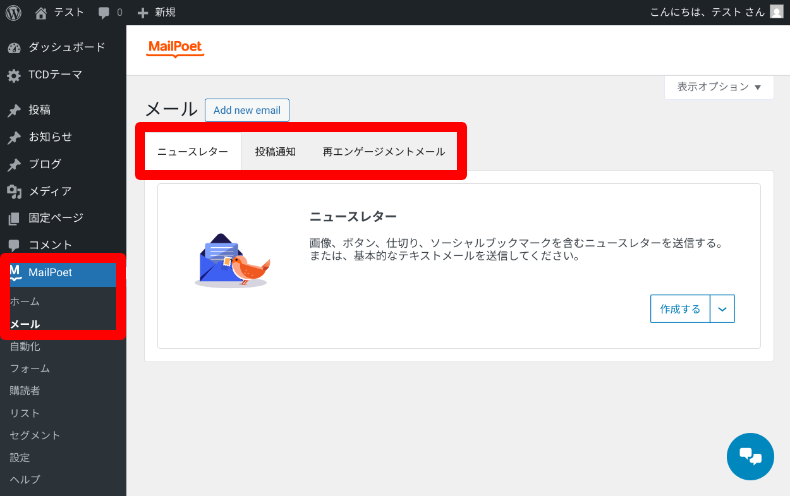
Task: Click the comment icon beside コメント
Action: pos(14,245)
